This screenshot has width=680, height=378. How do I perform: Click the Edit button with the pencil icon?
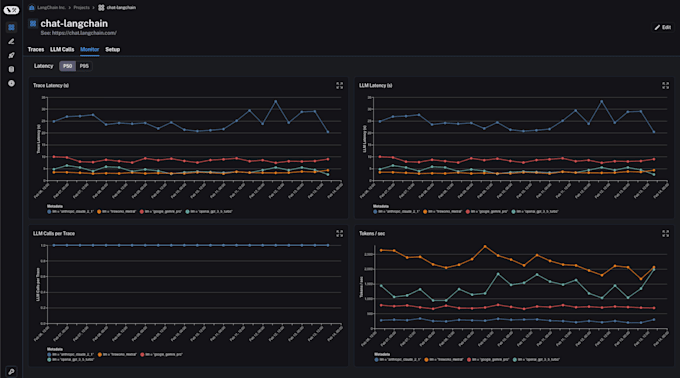click(663, 27)
